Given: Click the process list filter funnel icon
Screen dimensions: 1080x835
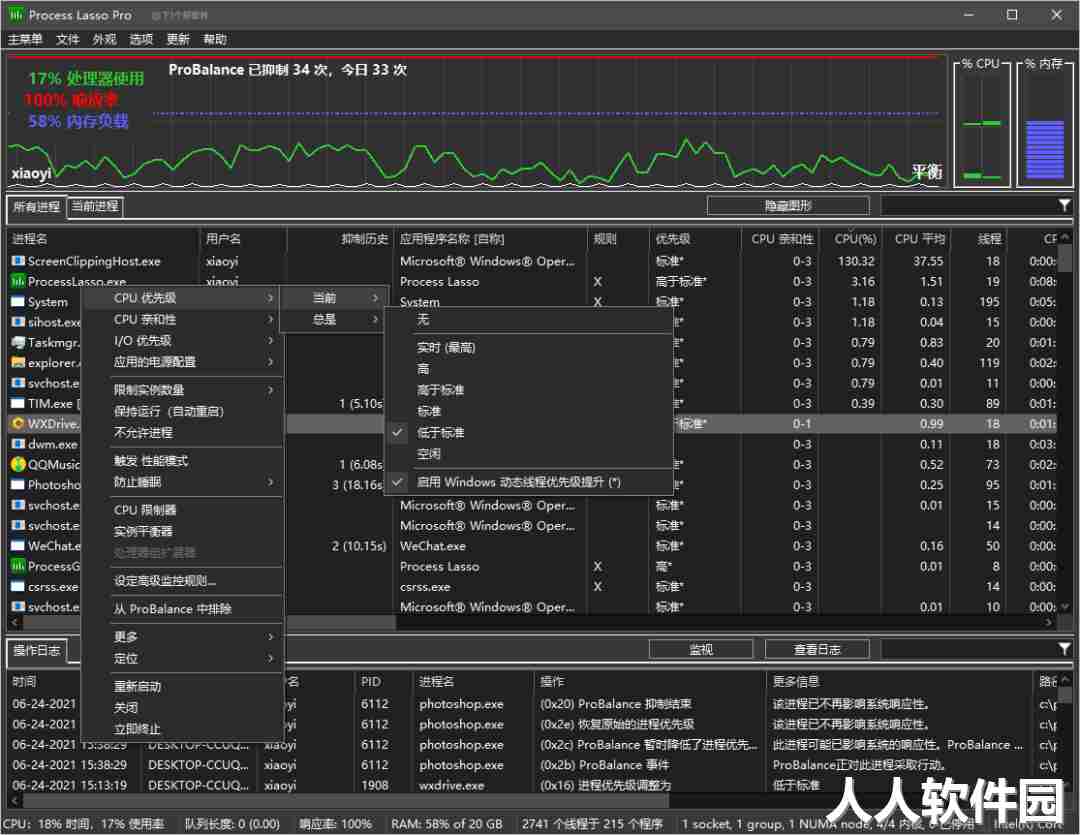Looking at the screenshot, I should (1064, 205).
